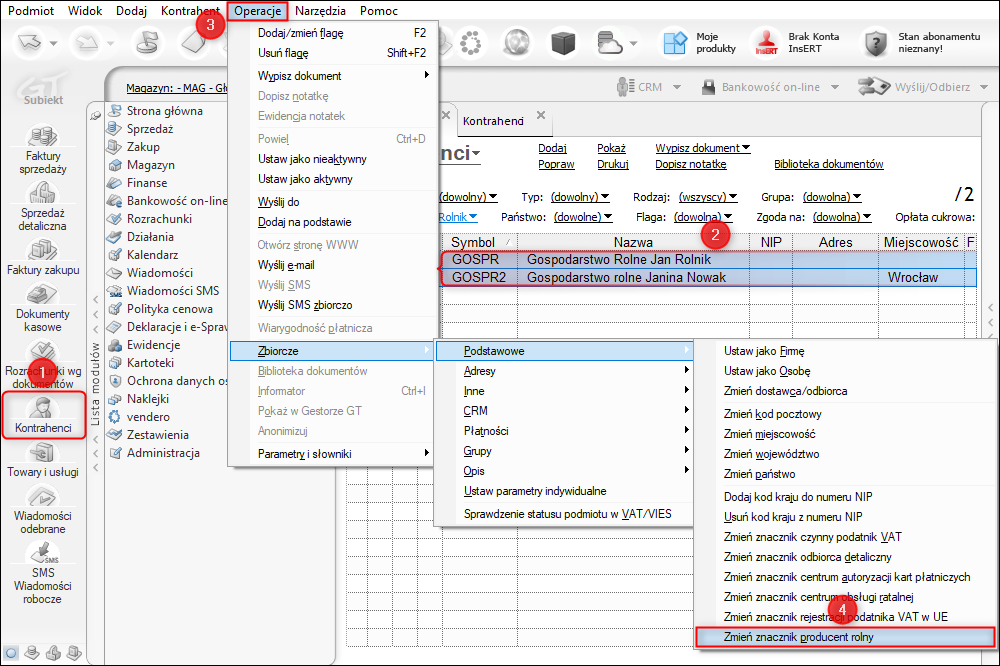Open the Narzędzia menu

pos(320,11)
